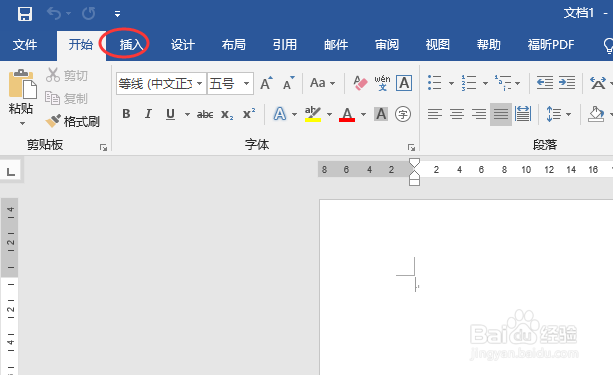Open the wén phonetic guide
Image resolution: width=613 pixels, height=375 pixels.
pyautogui.click(x=382, y=83)
